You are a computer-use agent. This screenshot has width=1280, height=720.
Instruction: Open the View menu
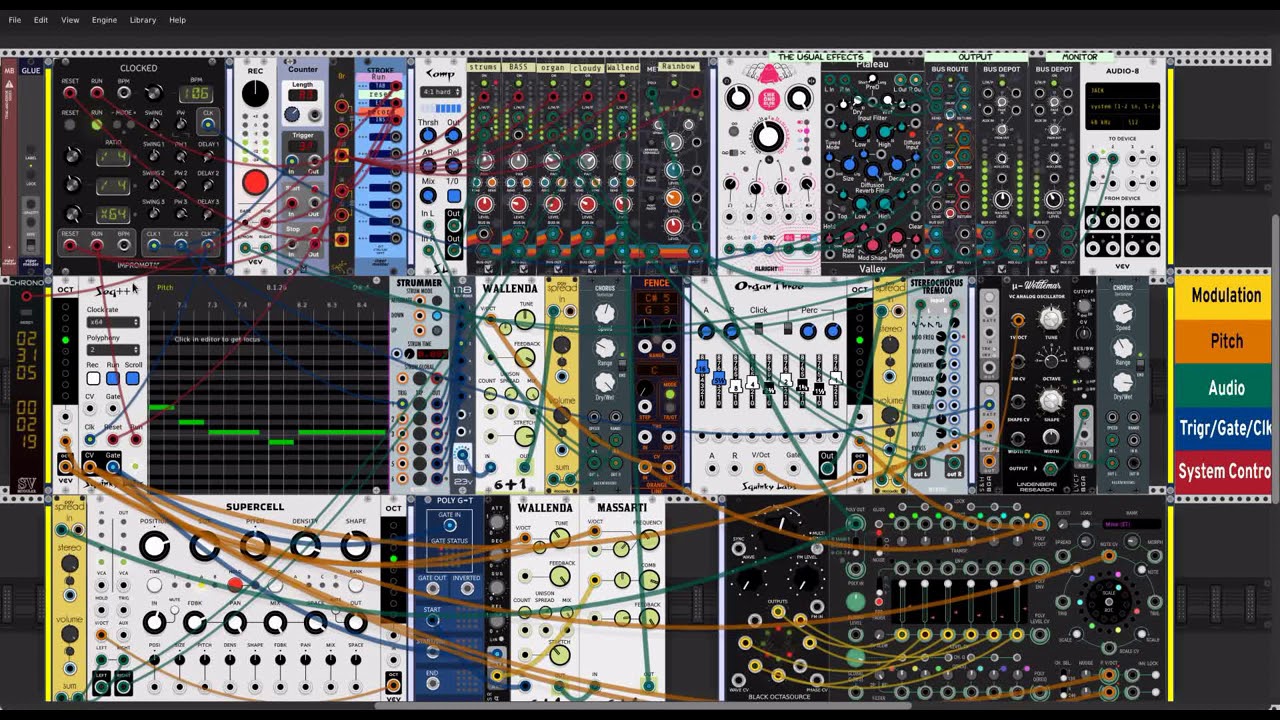pyautogui.click(x=70, y=20)
